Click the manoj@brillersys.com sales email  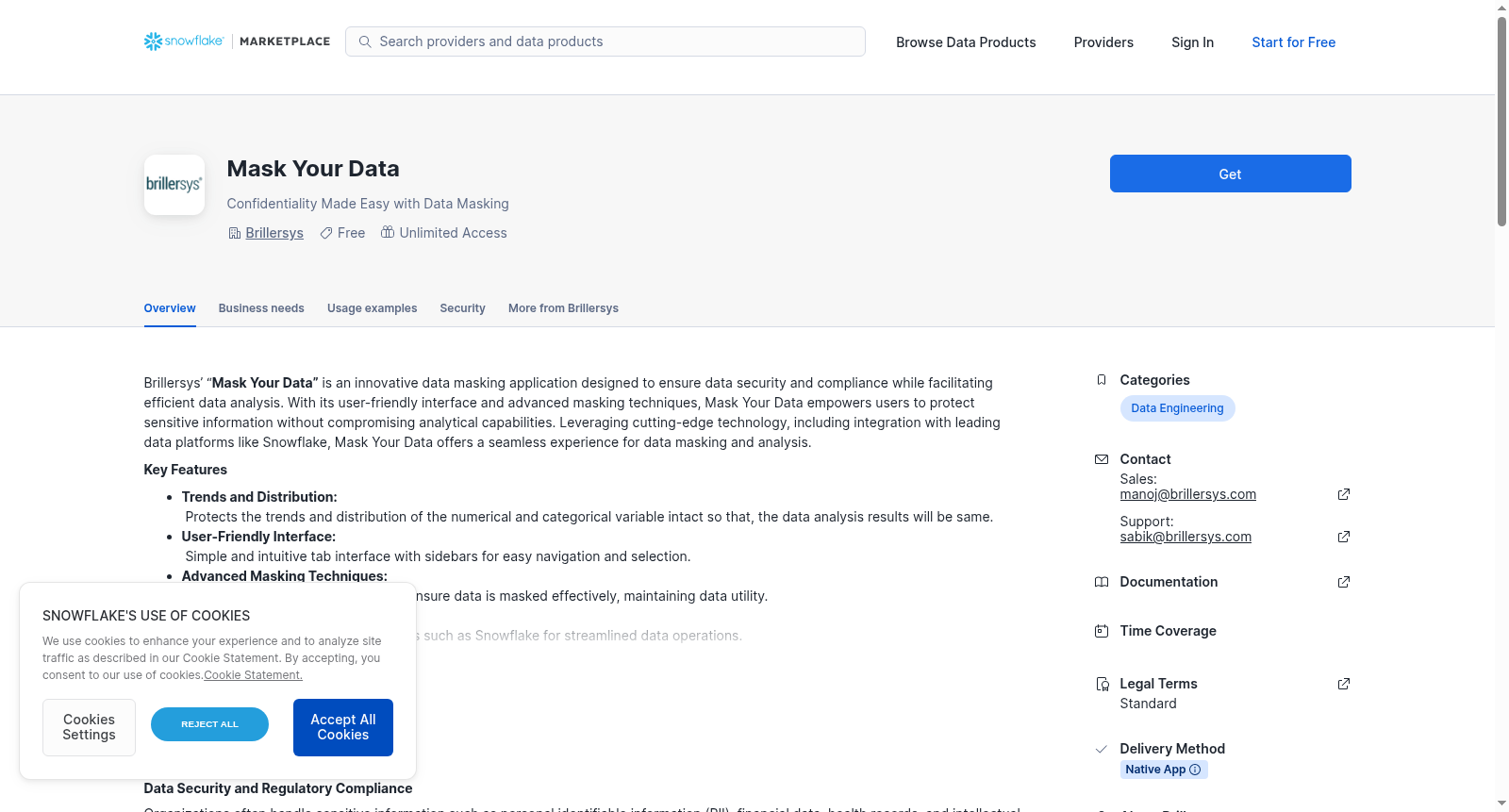point(1187,494)
